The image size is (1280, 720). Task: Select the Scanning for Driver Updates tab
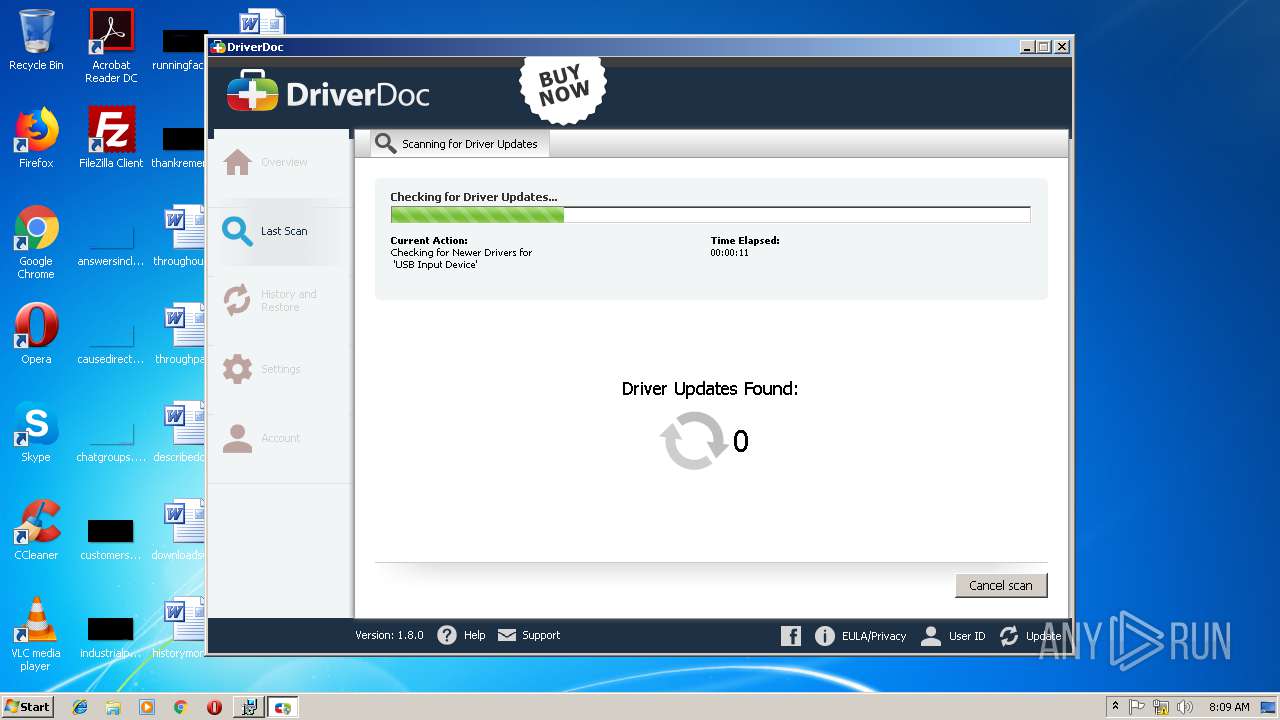[x=459, y=144]
